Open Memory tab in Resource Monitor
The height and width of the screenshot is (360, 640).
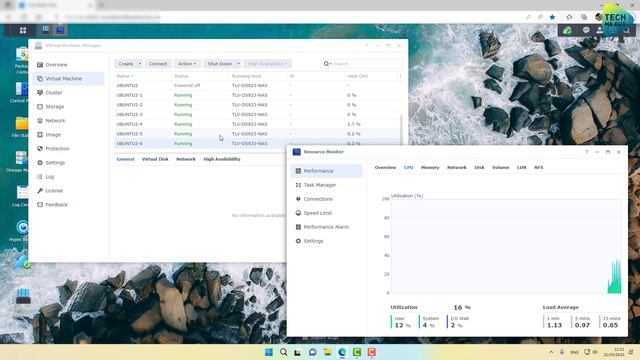(x=430, y=167)
